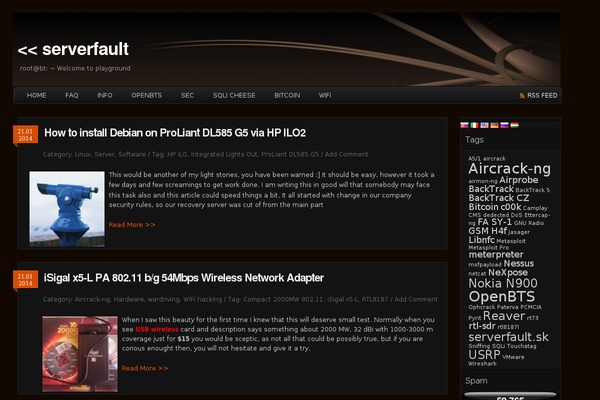Open the GSM tag
Image resolution: width=600 pixels, height=400 pixels.
[478, 231]
